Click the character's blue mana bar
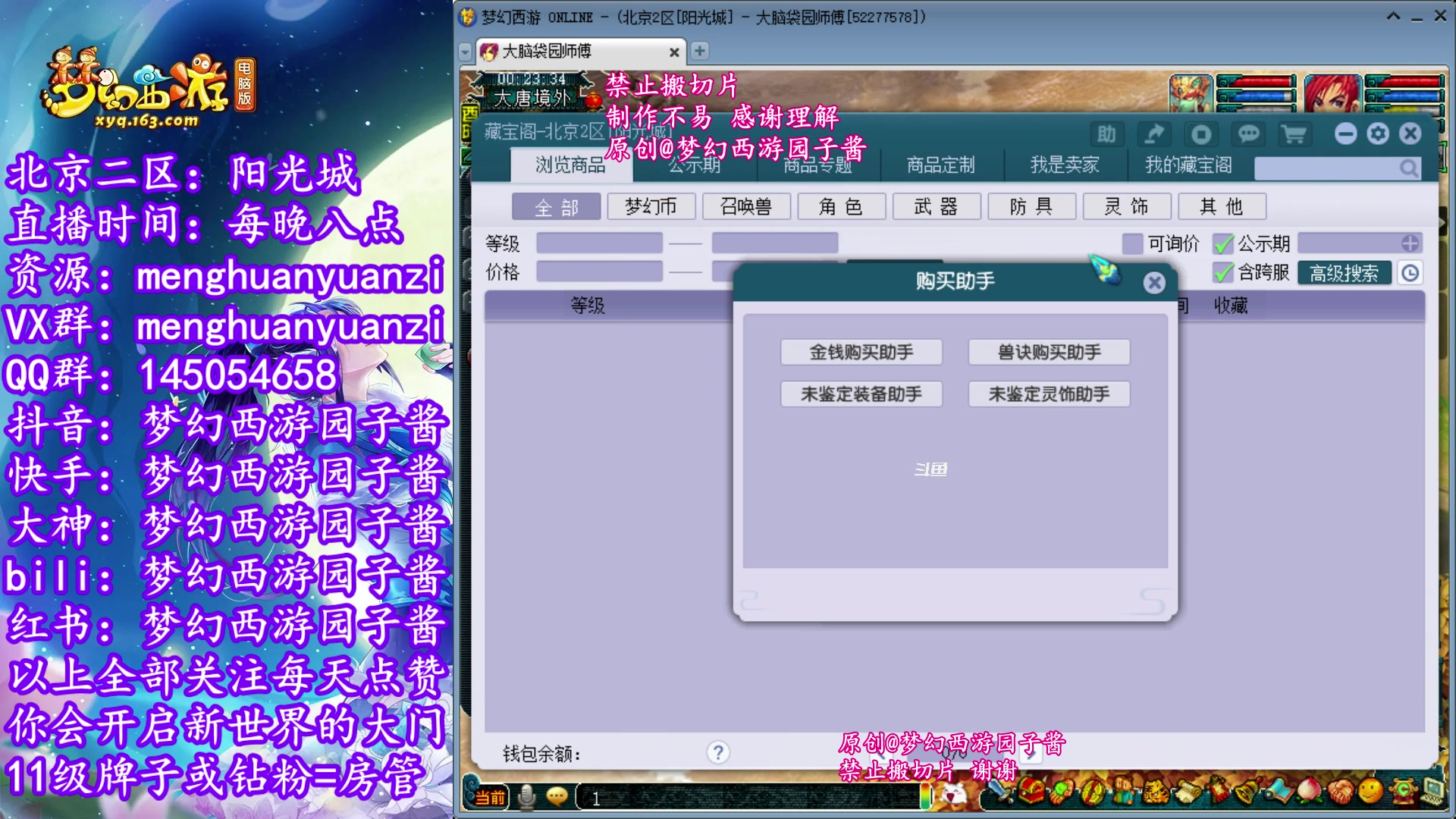The width and height of the screenshot is (1456, 819). pyautogui.click(x=1405, y=96)
